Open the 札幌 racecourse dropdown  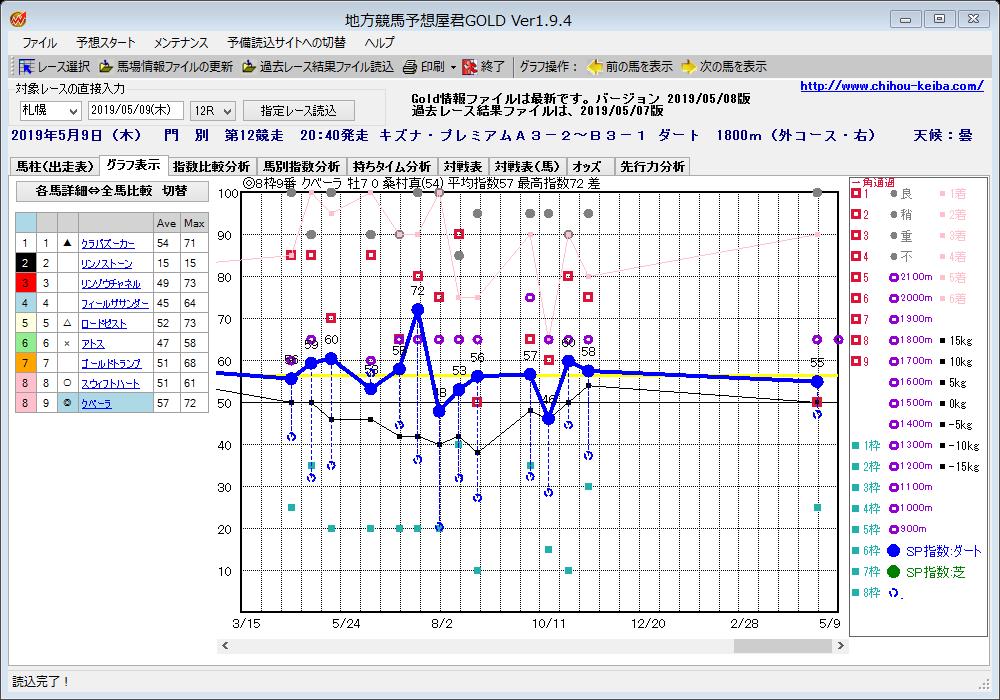coord(73,111)
